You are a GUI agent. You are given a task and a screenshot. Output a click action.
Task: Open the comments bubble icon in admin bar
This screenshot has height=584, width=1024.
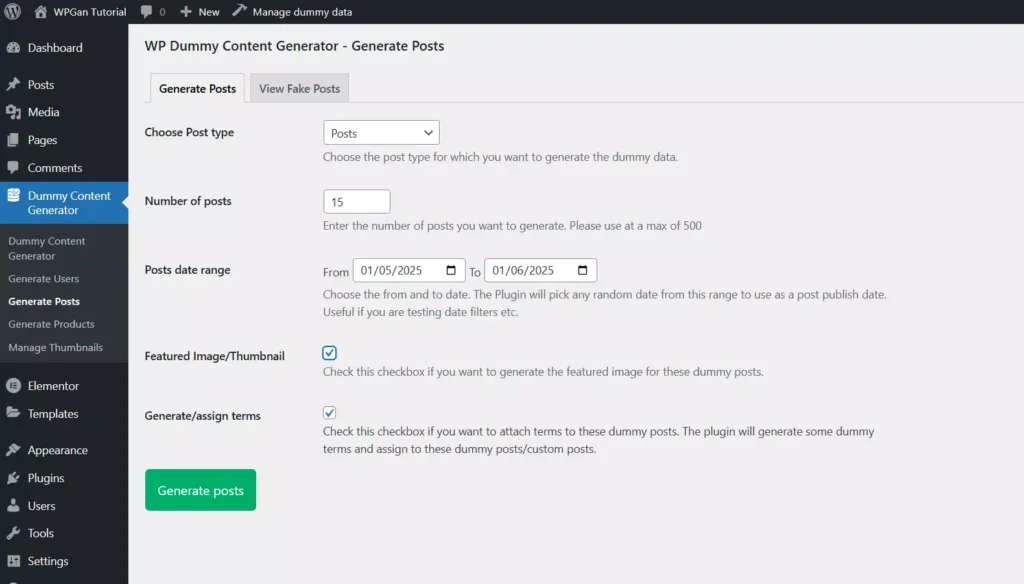pyautogui.click(x=146, y=12)
